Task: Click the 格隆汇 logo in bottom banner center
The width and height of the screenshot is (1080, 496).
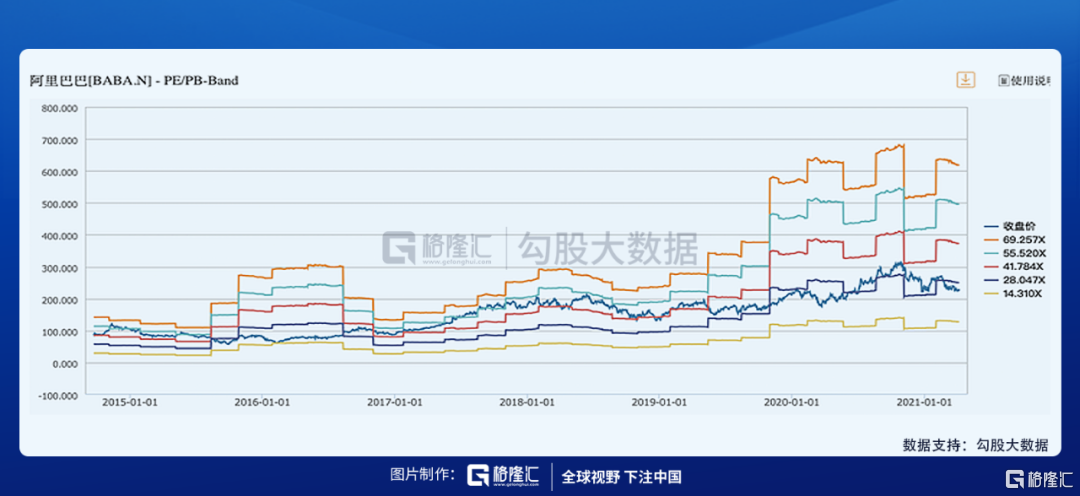Action: point(504,476)
